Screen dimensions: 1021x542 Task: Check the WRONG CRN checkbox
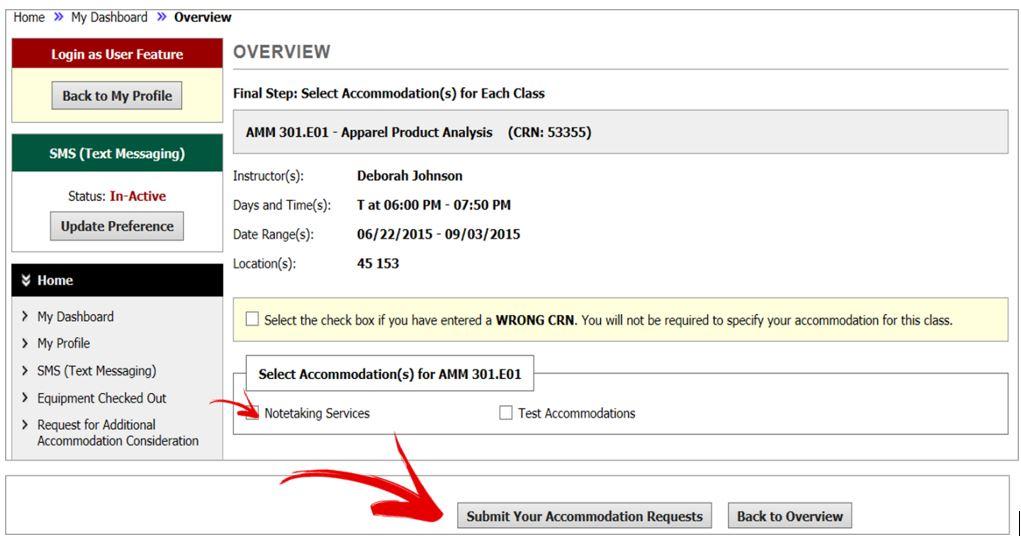(x=252, y=319)
